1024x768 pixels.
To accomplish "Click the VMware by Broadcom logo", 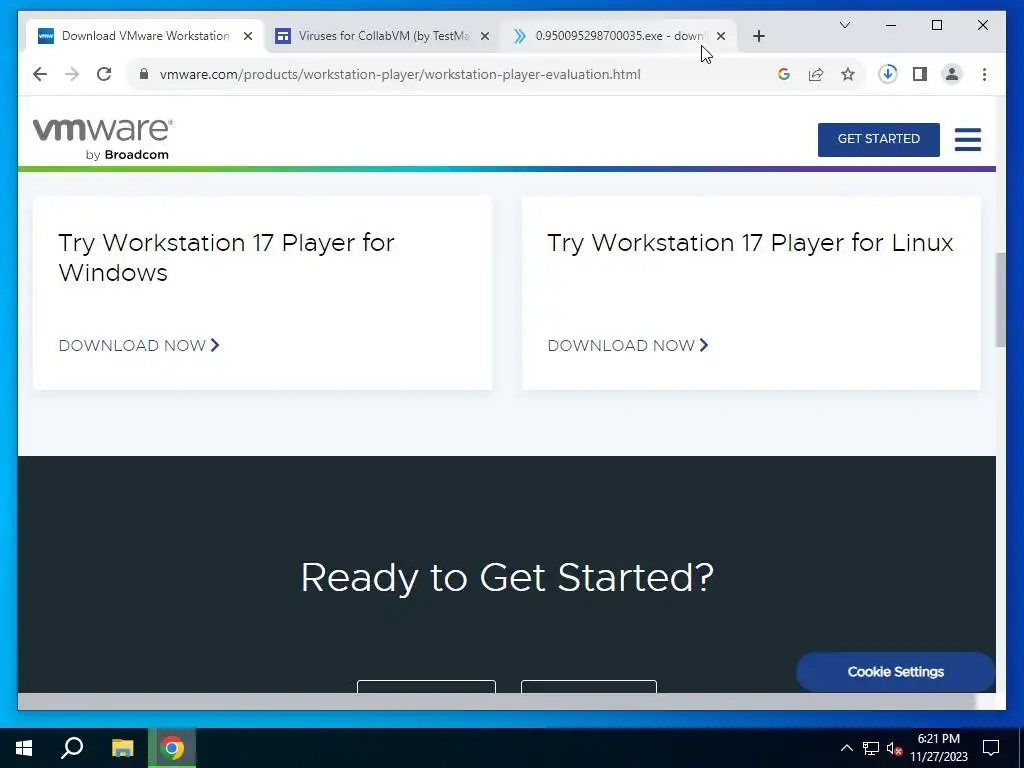I will click(103, 138).
